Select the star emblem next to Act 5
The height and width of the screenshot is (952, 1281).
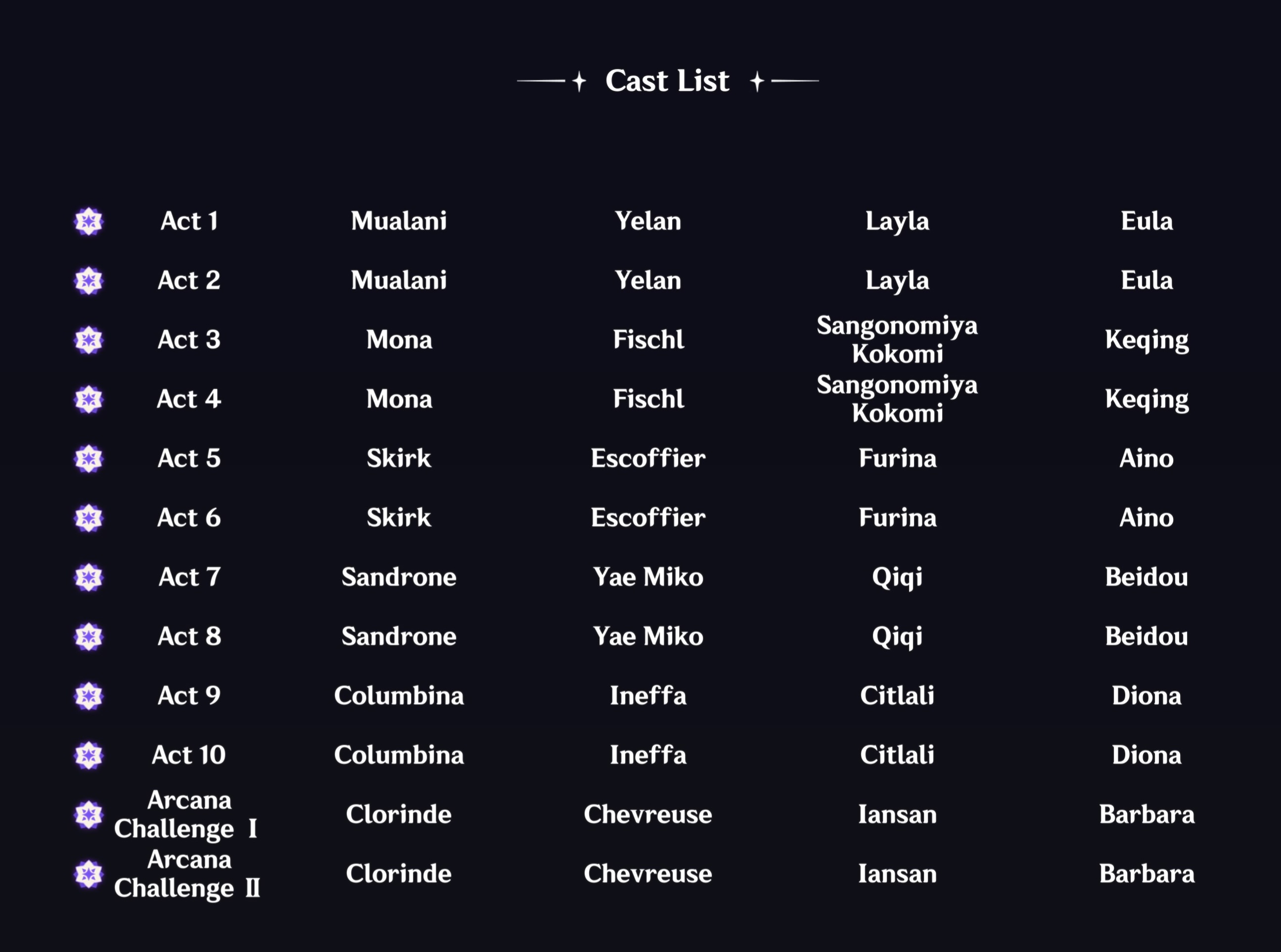click(89, 459)
